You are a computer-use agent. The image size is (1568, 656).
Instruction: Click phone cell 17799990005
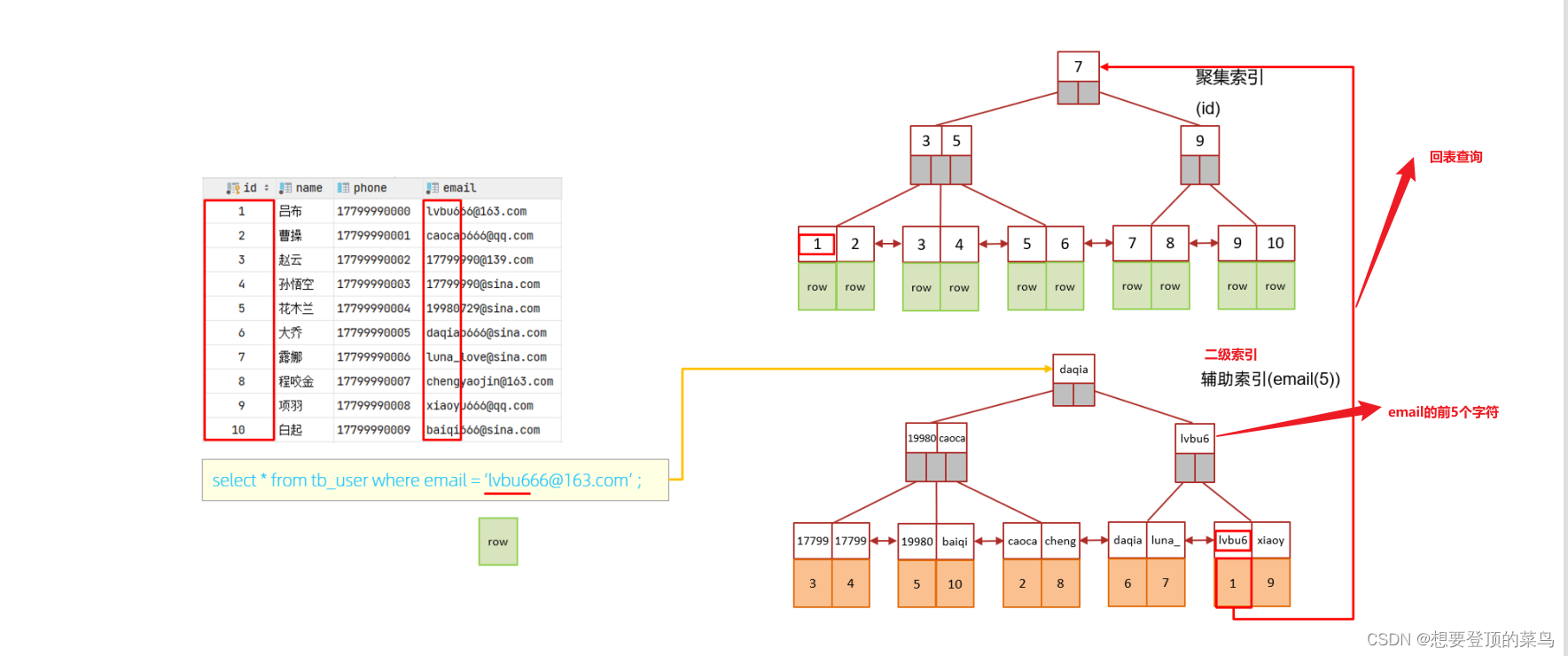point(374,332)
